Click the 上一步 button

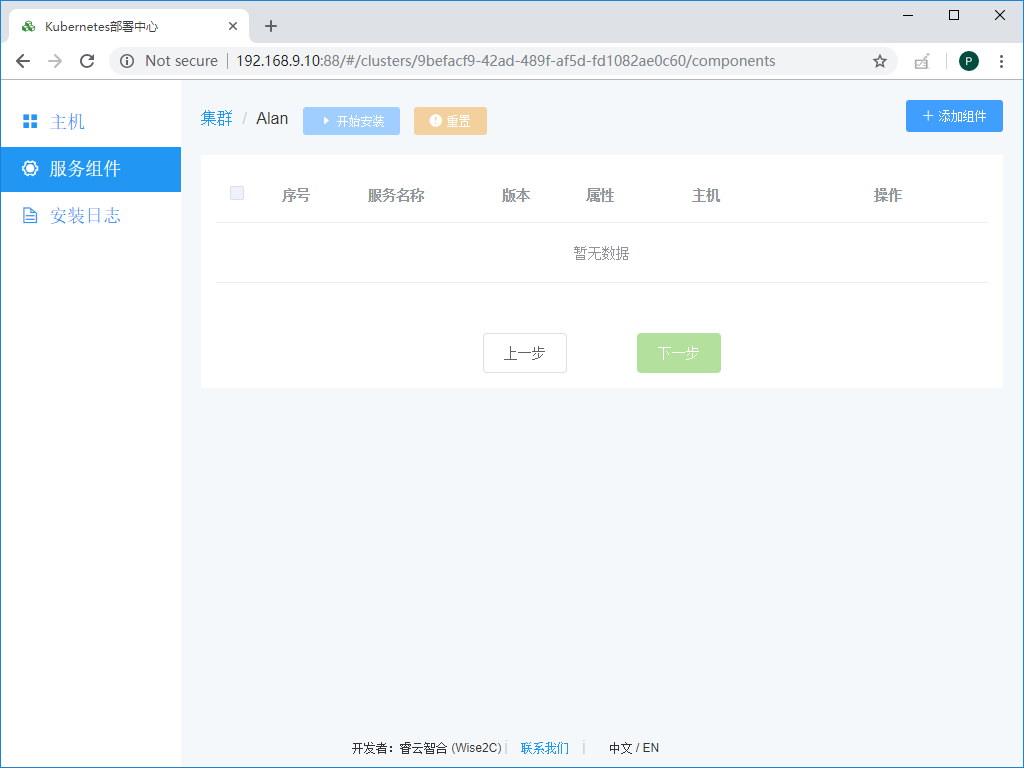[x=524, y=353]
